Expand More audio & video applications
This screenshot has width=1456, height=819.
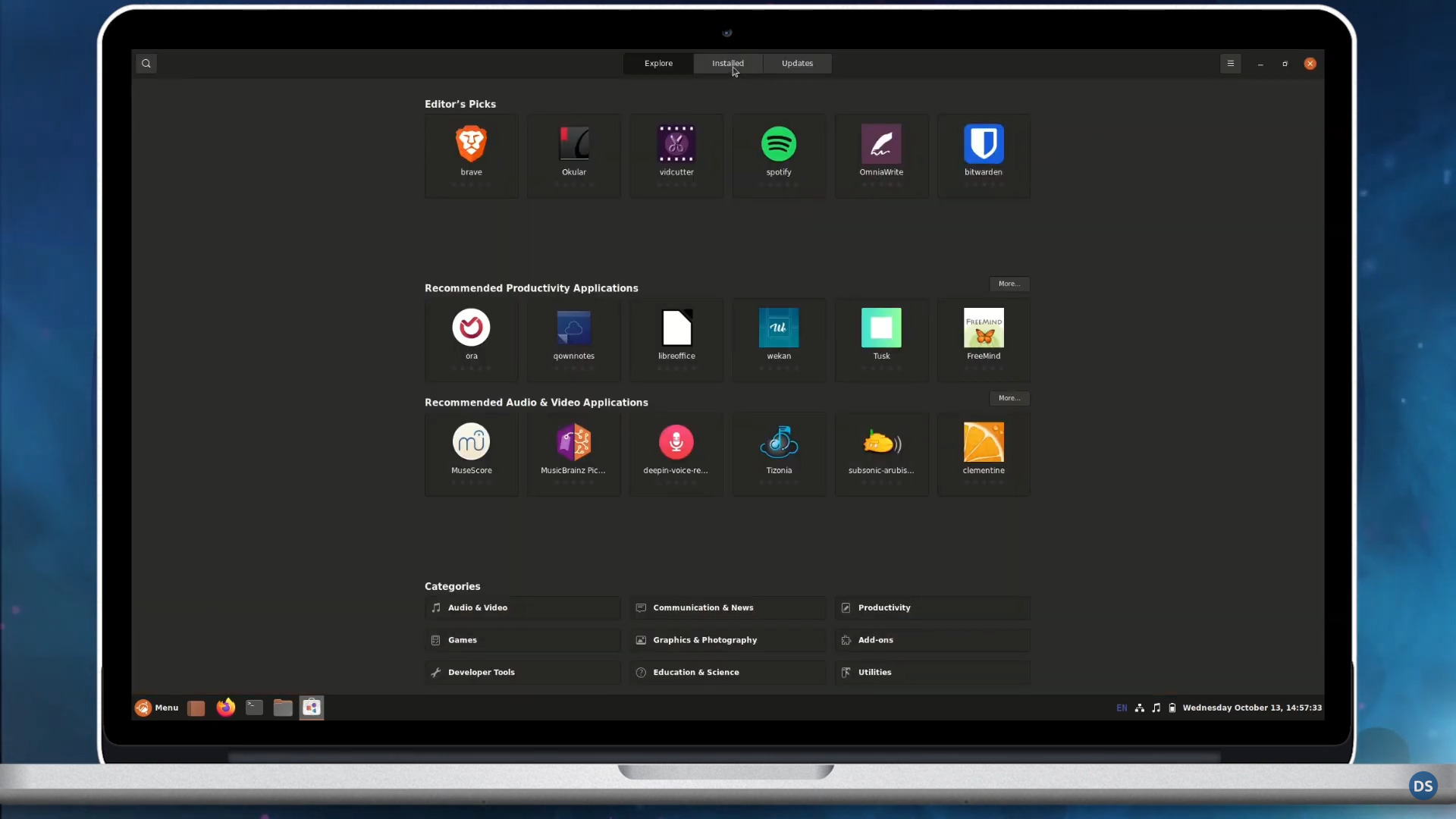[1009, 398]
